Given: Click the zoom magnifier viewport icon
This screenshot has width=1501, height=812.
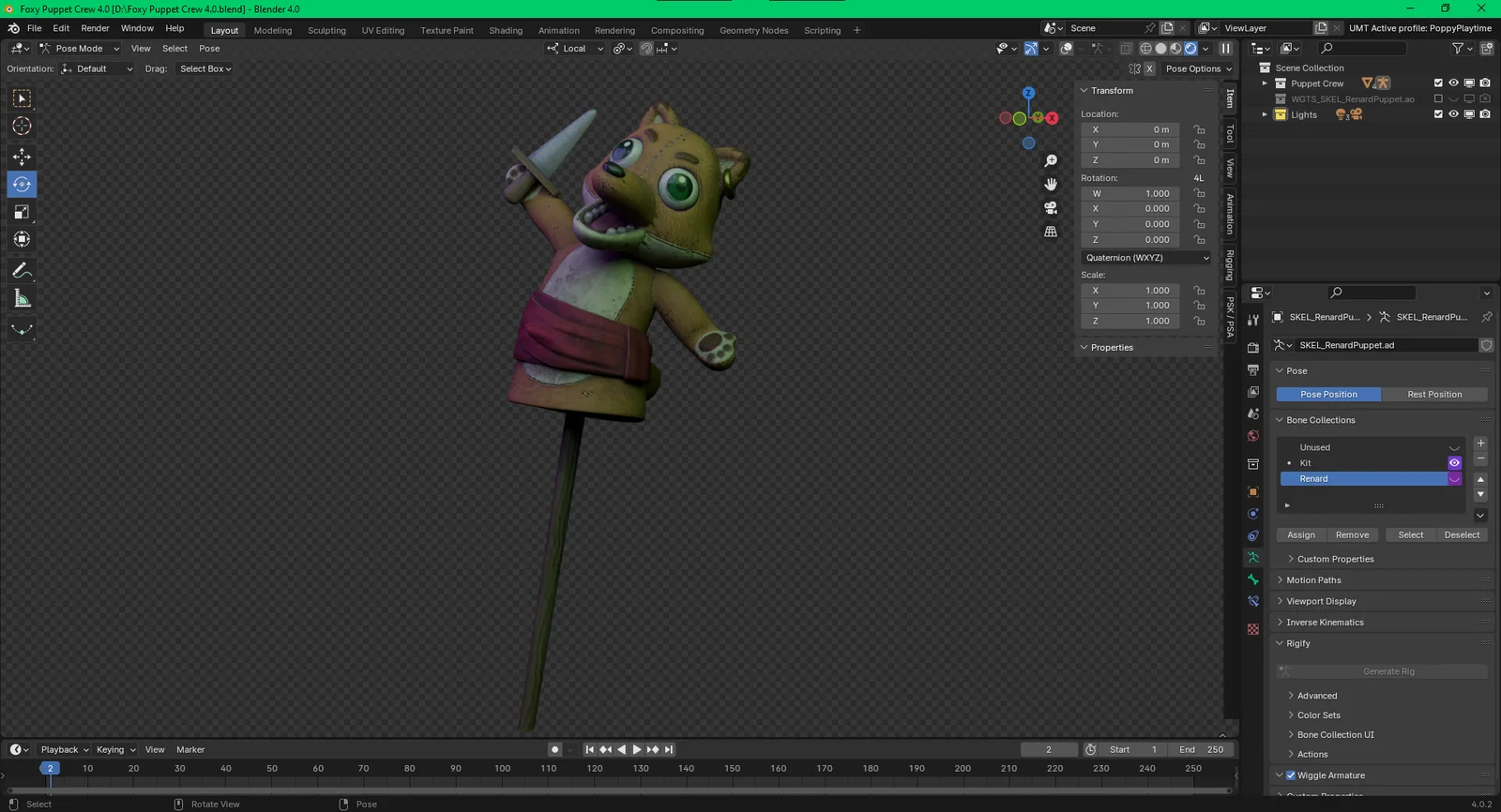Looking at the screenshot, I should tap(1051, 161).
